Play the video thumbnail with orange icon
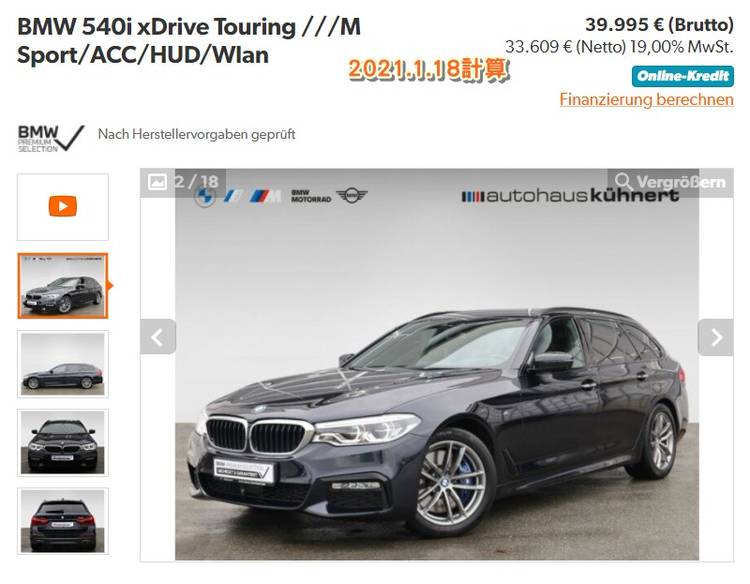 coord(63,207)
